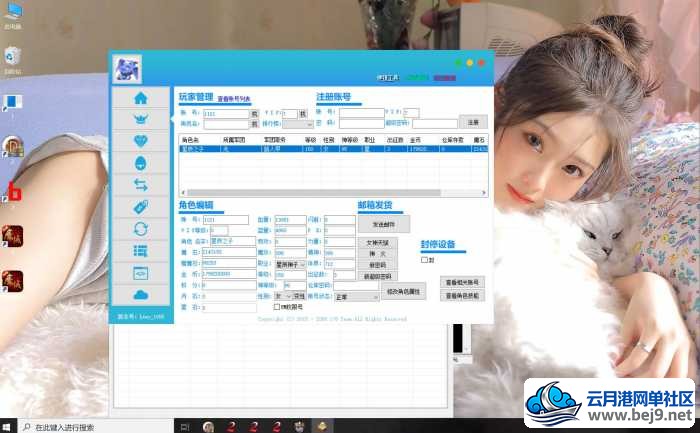700x433 pixels.
Task: Click the 修改角色属性 button
Action: point(404,291)
